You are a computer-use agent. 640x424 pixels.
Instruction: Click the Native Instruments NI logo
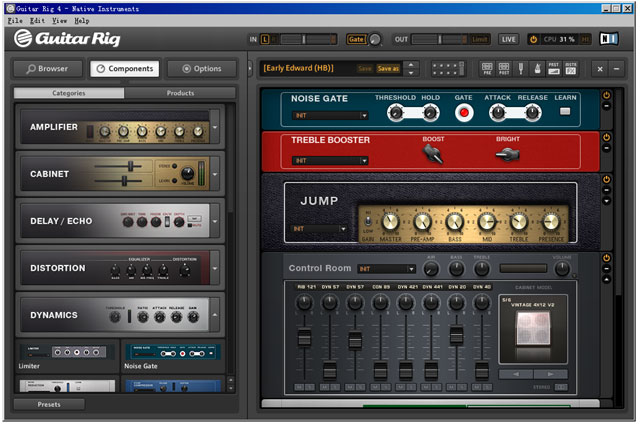click(609, 39)
